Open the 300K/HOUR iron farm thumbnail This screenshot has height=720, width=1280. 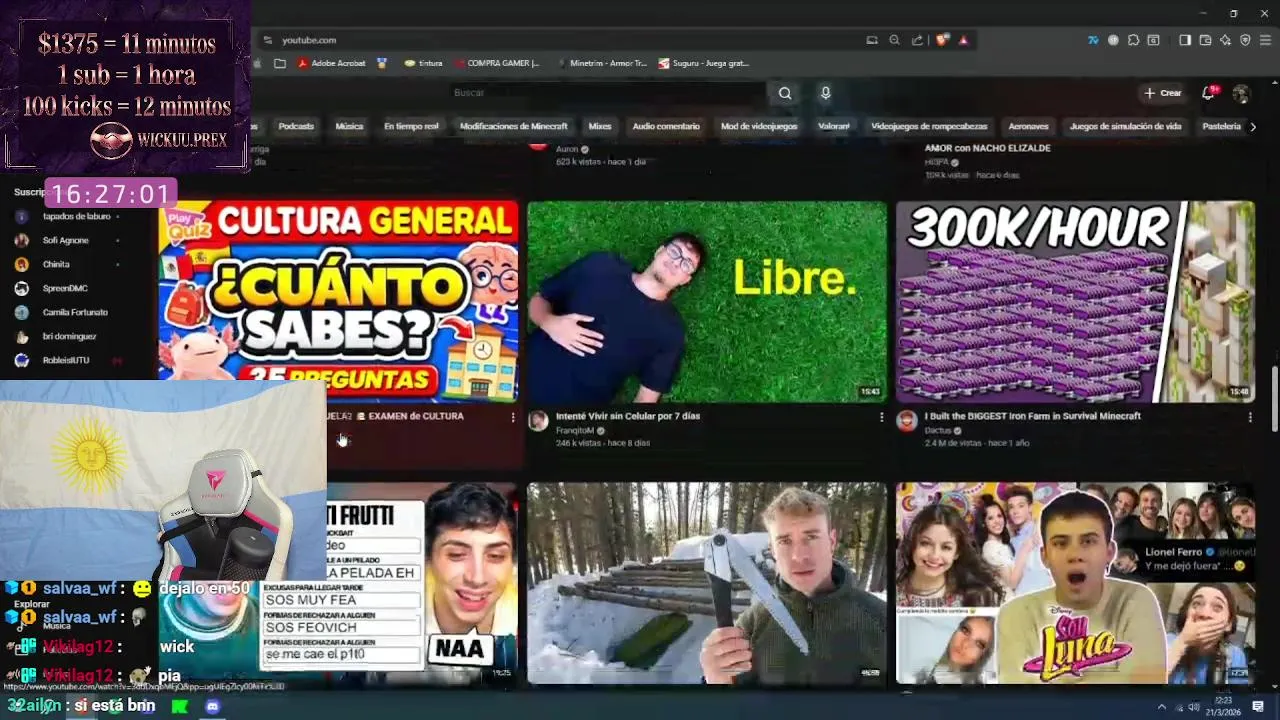1075,302
